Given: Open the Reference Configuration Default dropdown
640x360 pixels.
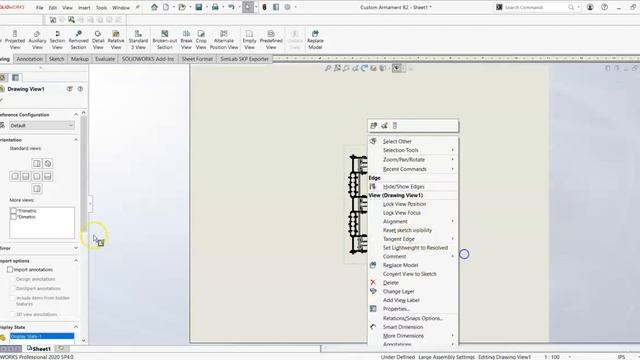Looking at the screenshot, I should [42, 125].
